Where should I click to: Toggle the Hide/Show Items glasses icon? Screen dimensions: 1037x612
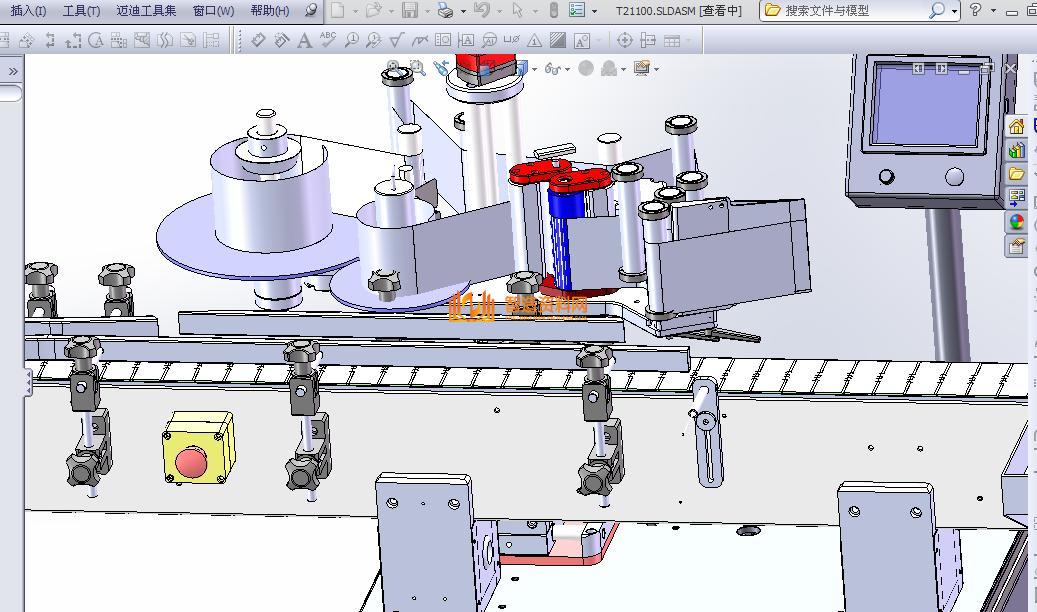[x=553, y=69]
